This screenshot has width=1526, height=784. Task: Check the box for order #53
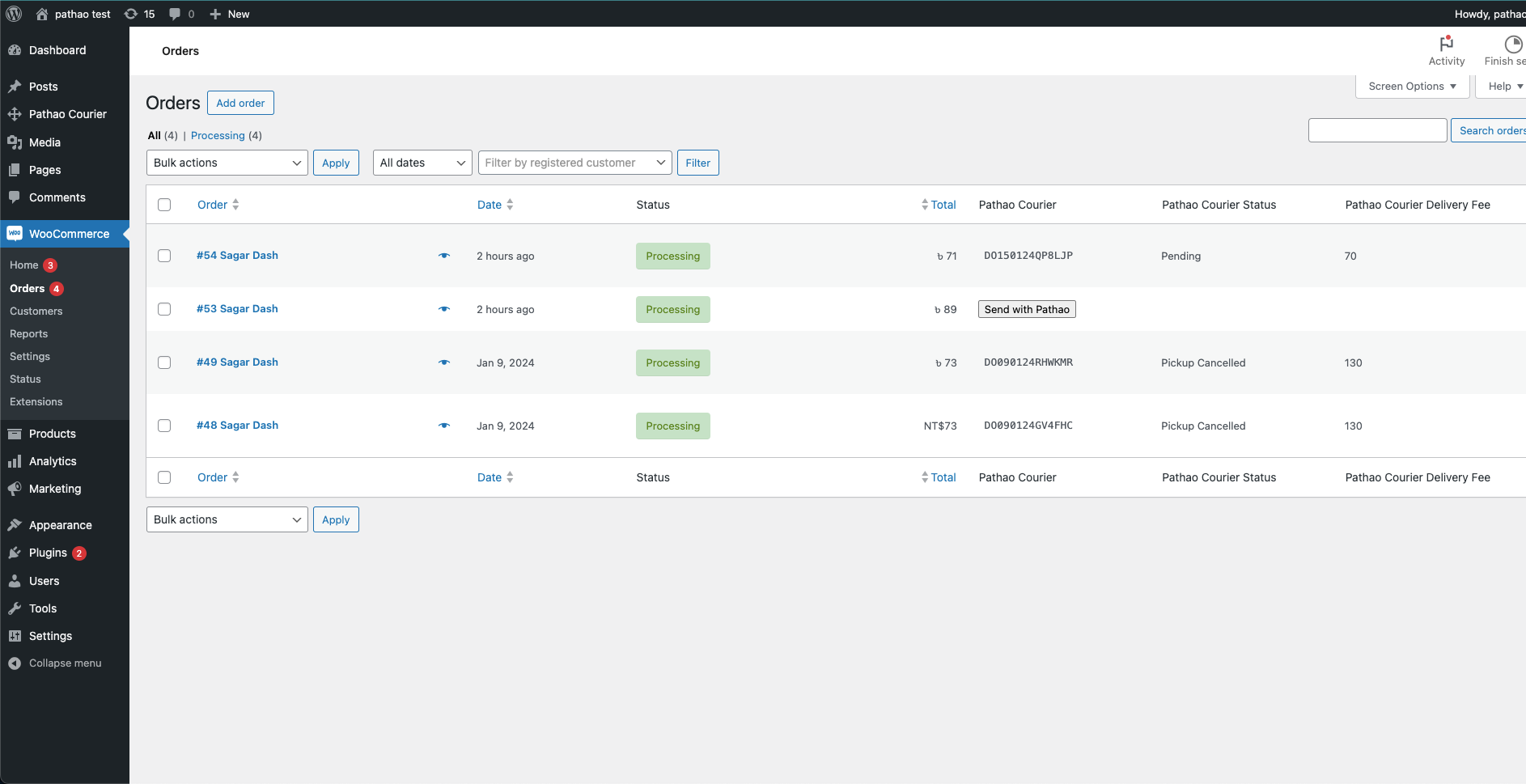pyautogui.click(x=164, y=309)
